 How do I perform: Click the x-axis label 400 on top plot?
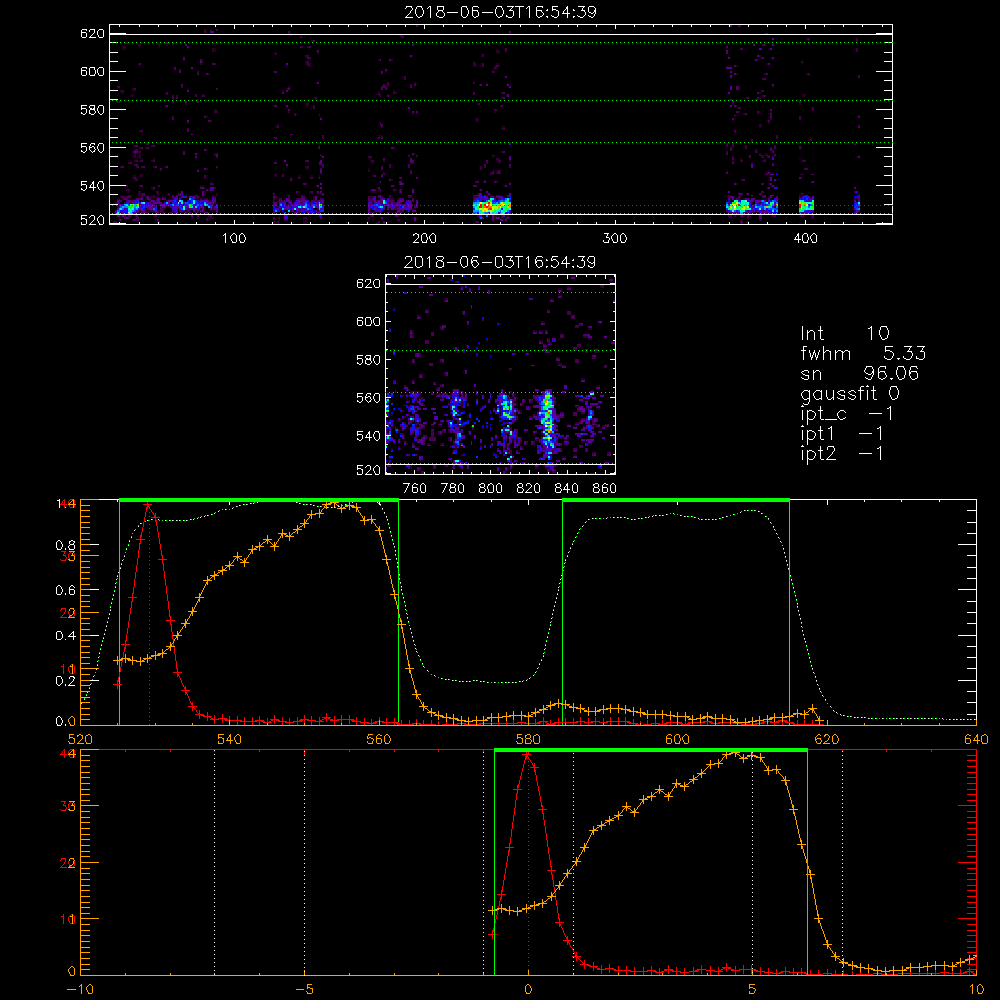point(805,239)
